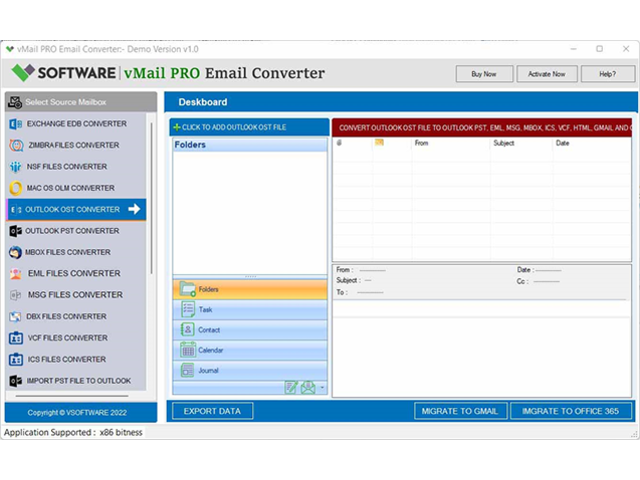640x480 pixels.
Task: Click the Import PST File to Outlook icon
Action: tap(16, 381)
